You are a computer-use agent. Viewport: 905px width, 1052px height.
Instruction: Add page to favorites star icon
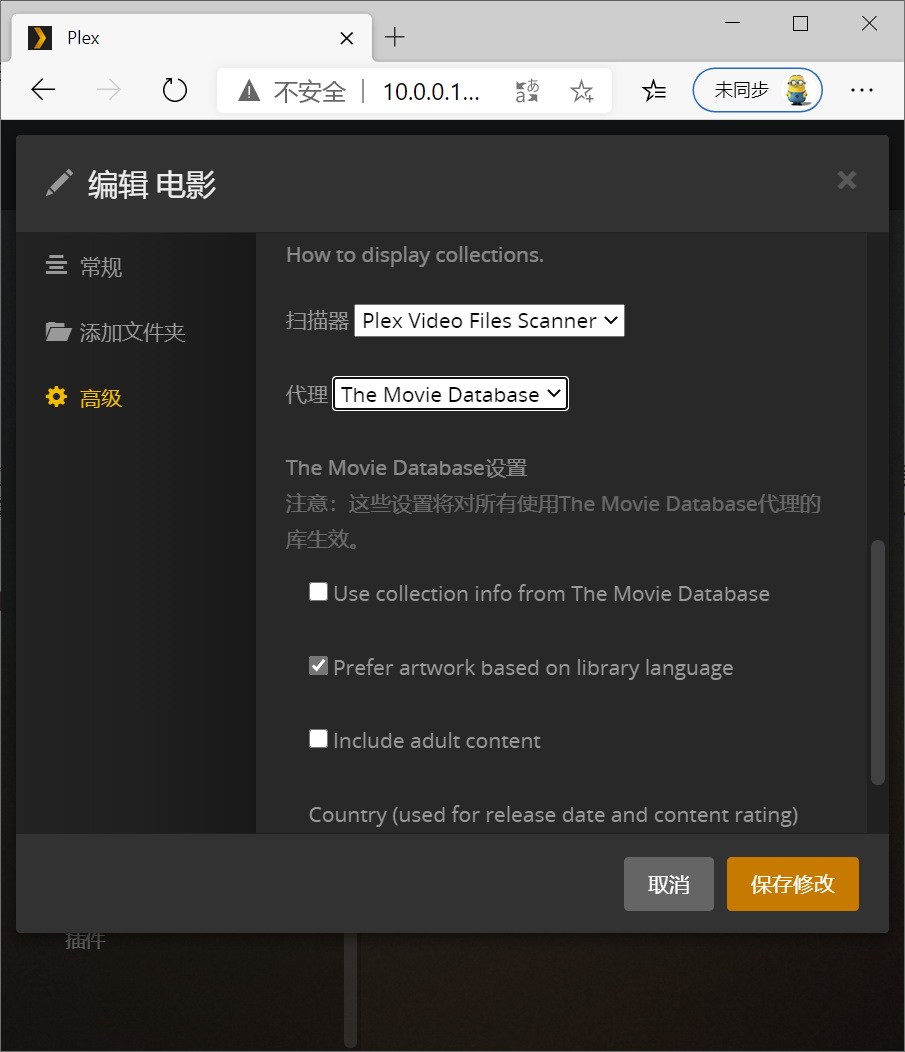tap(582, 91)
